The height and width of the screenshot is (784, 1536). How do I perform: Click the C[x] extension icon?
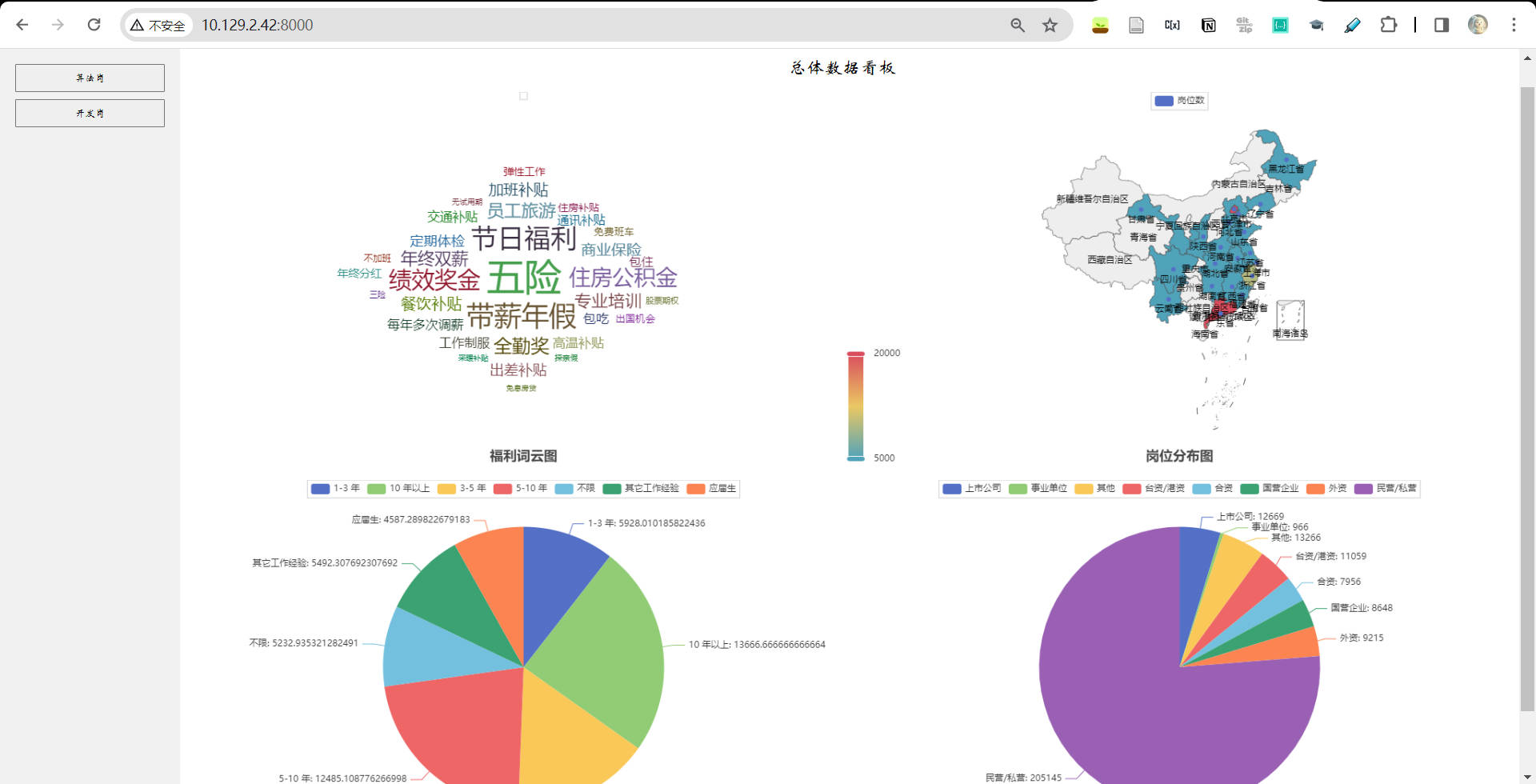point(1172,25)
